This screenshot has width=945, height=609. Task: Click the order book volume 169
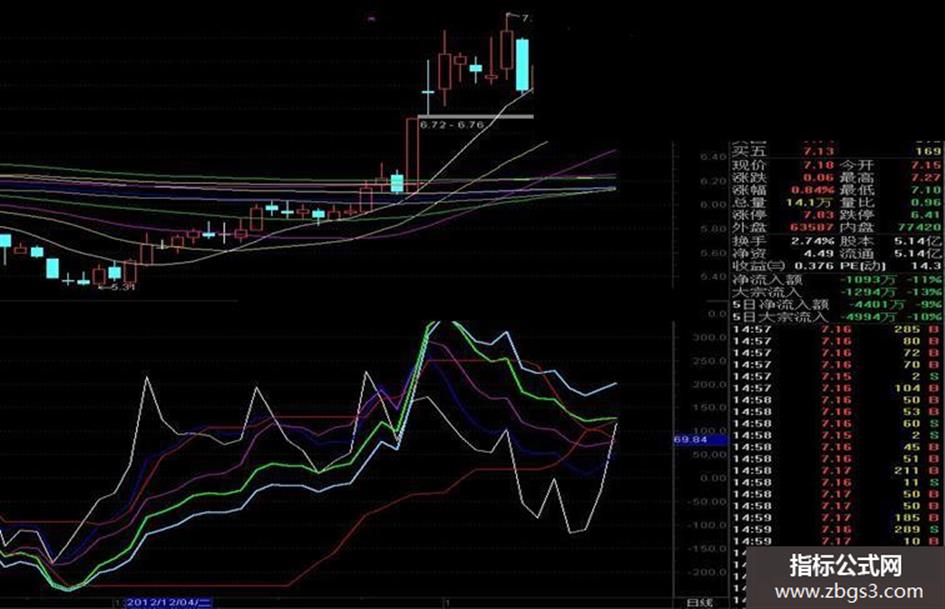pyautogui.click(x=928, y=151)
